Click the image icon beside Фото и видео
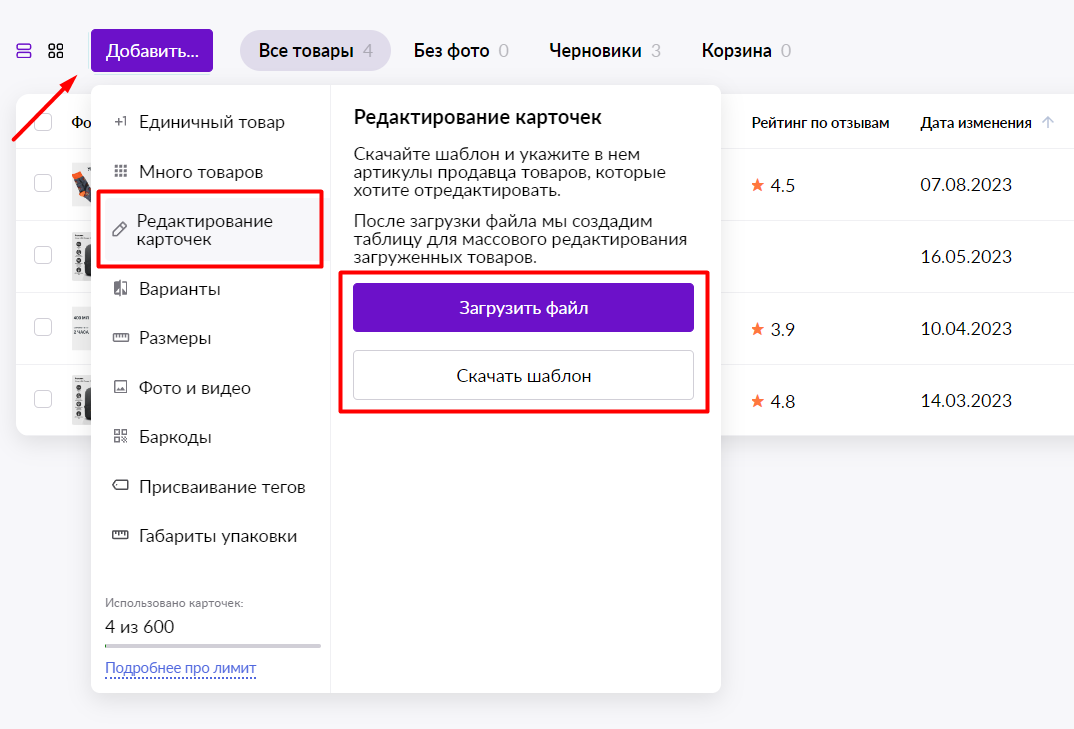This screenshot has width=1074, height=729. (x=121, y=387)
